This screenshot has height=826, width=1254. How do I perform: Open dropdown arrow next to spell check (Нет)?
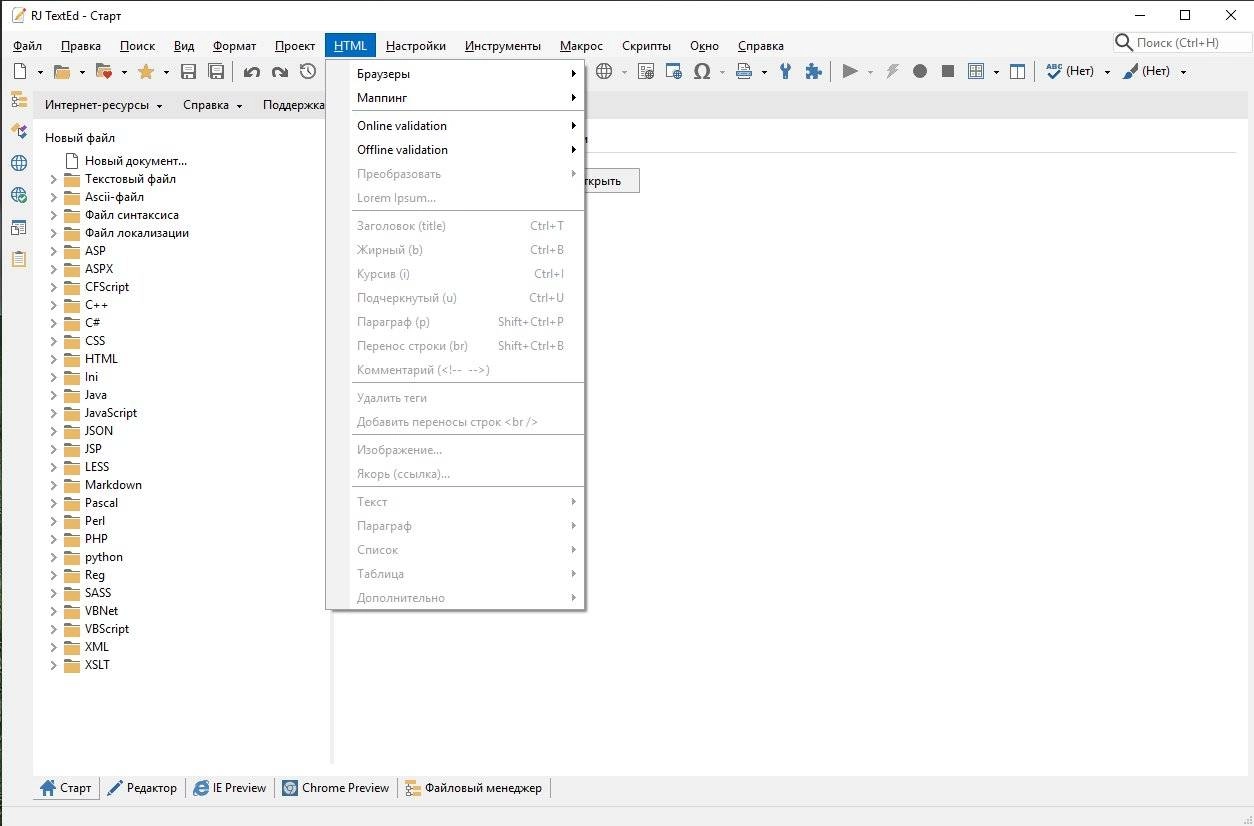[x=1107, y=72]
